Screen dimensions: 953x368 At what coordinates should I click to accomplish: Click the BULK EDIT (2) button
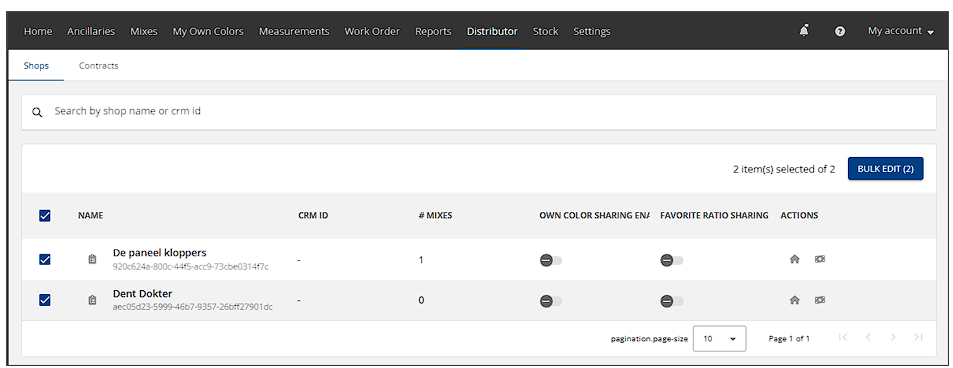(886, 168)
